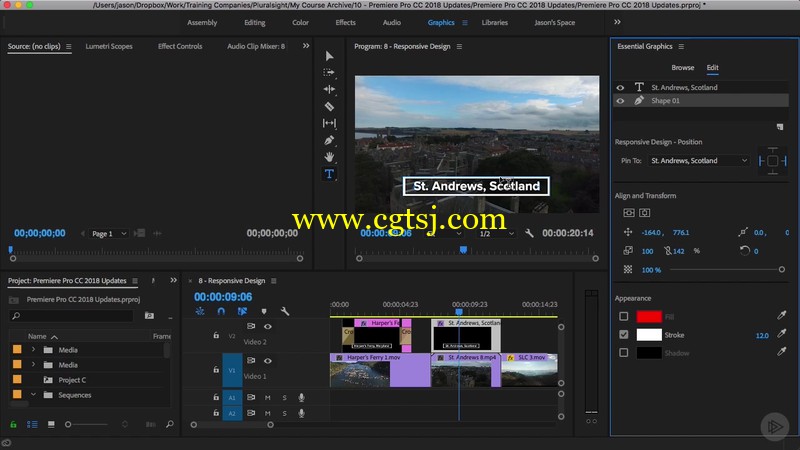Select the Slip tool
800x450 pixels.
click(329, 123)
